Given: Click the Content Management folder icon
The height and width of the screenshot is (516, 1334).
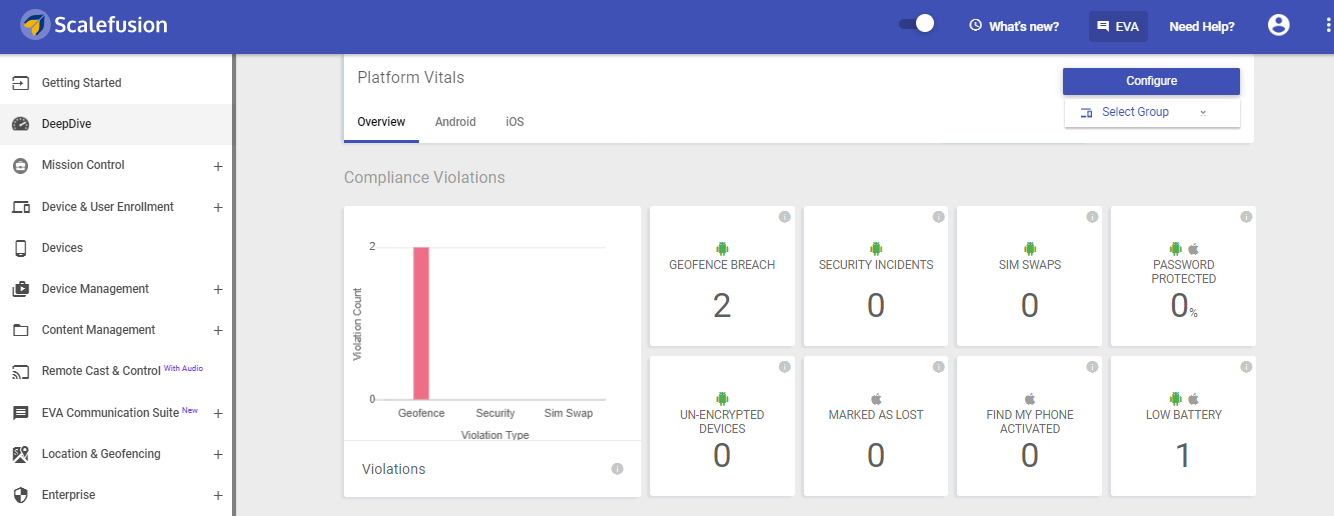Looking at the screenshot, I should point(20,330).
